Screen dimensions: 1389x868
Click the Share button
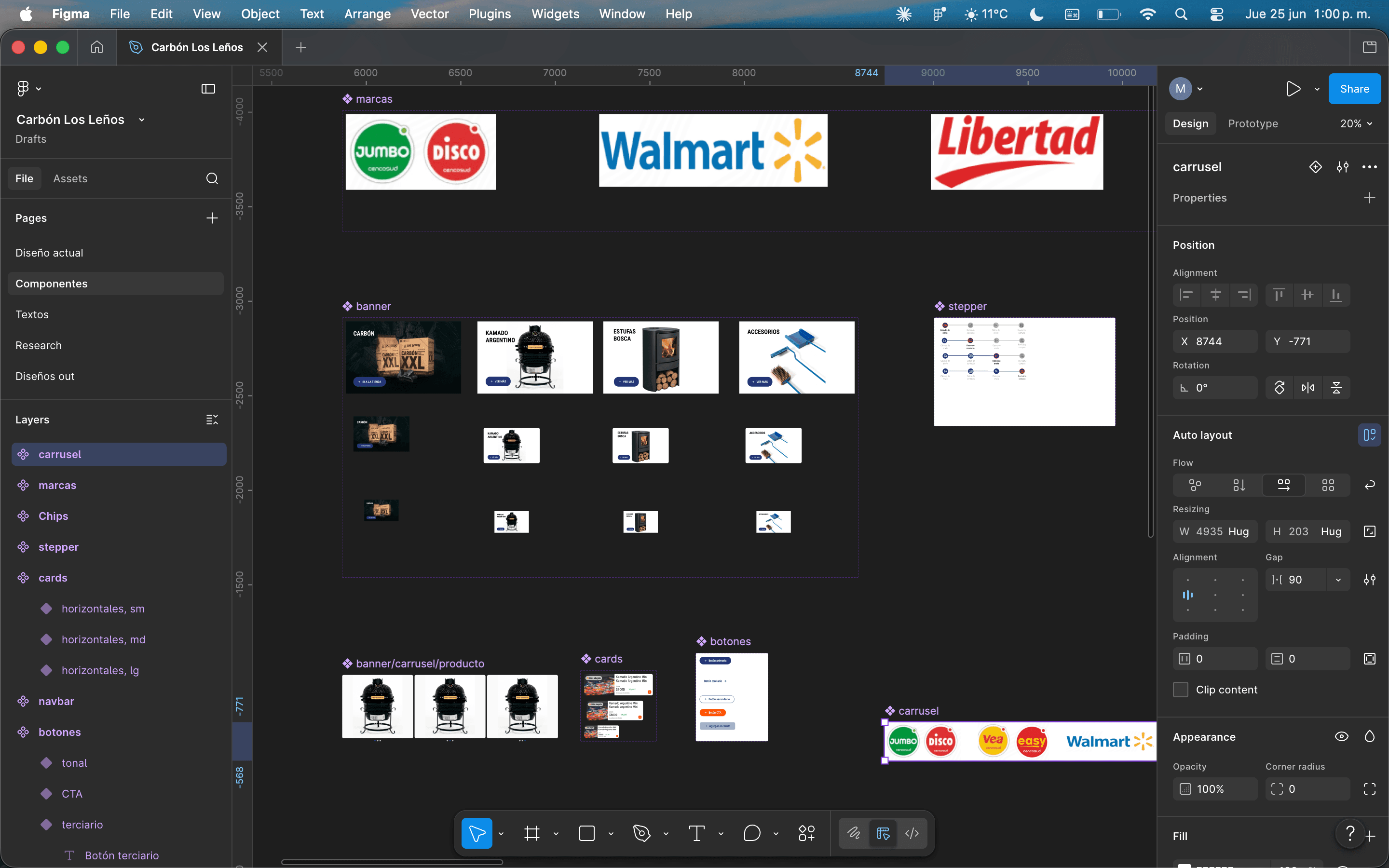1355,89
